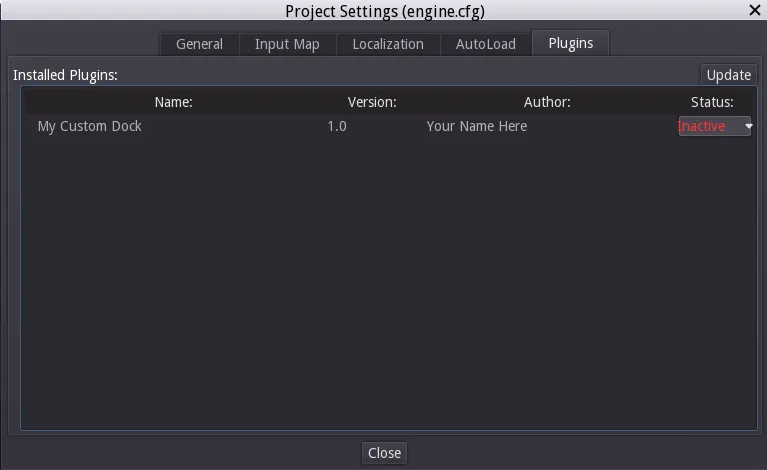Click the Version column header
767x470 pixels.
[372, 102]
